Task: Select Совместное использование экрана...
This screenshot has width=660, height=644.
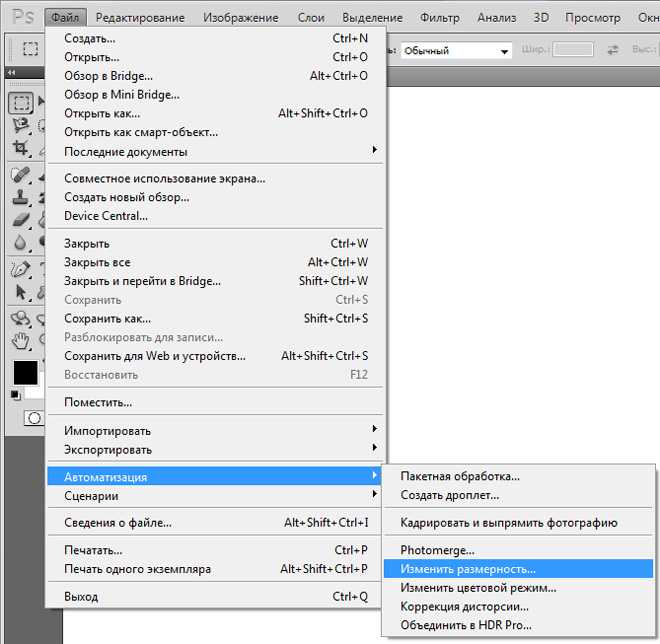Action: tap(215, 178)
